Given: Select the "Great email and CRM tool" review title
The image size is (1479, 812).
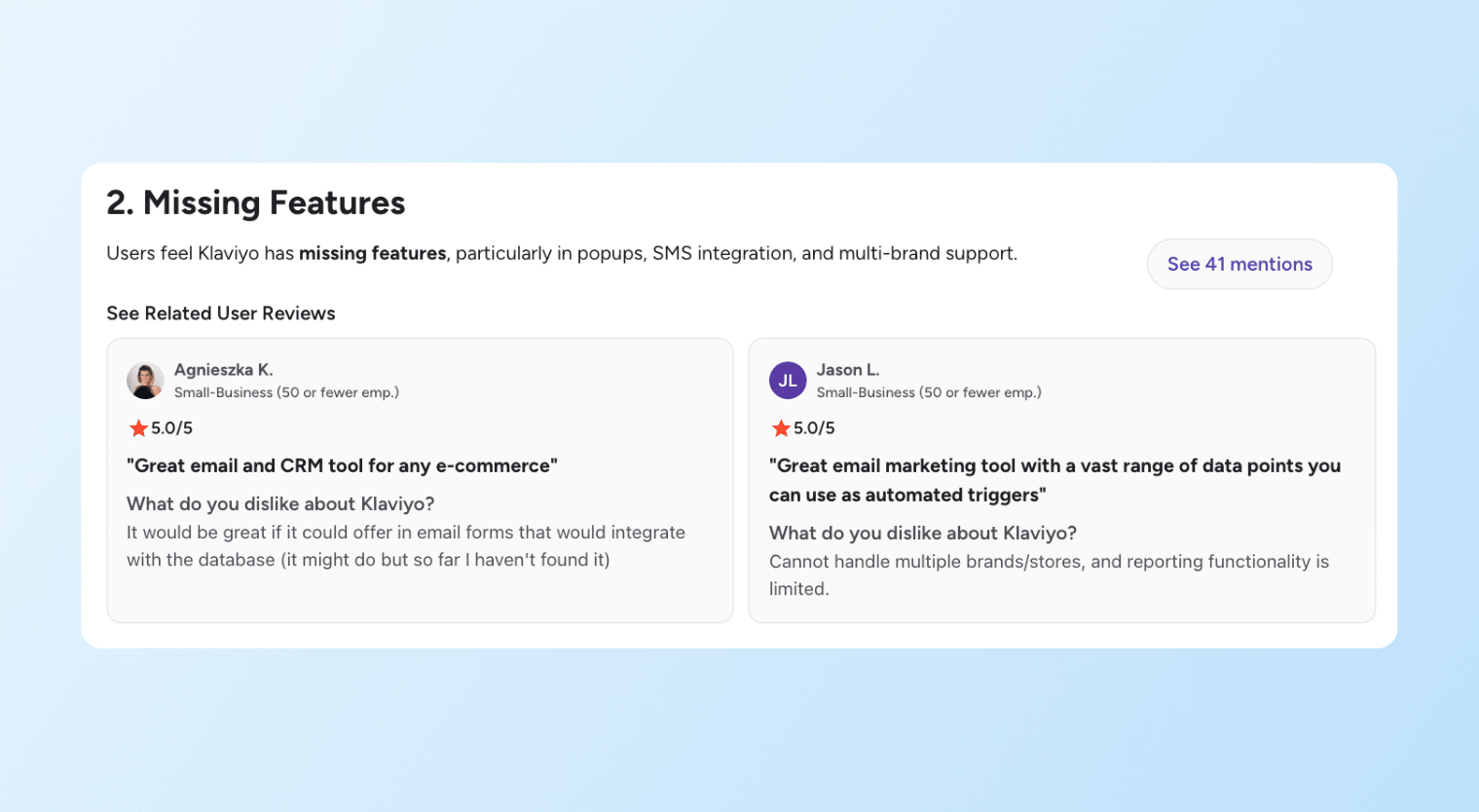Looking at the screenshot, I should click(342, 465).
